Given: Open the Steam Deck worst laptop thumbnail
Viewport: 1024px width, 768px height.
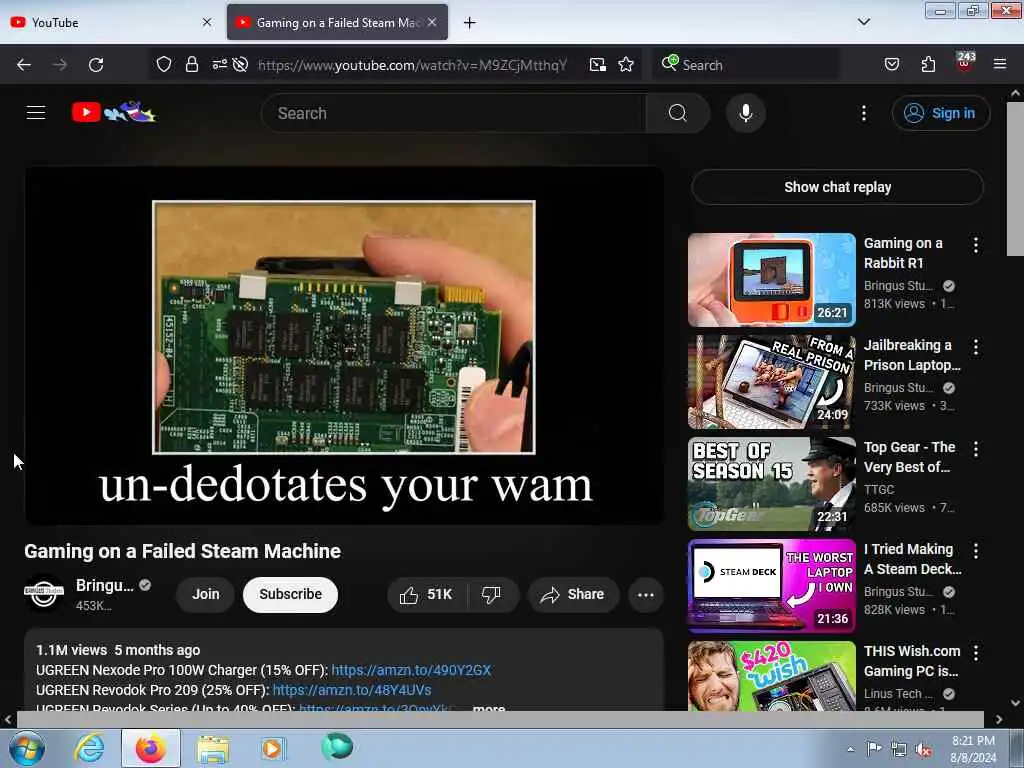Looking at the screenshot, I should pyautogui.click(x=771, y=585).
